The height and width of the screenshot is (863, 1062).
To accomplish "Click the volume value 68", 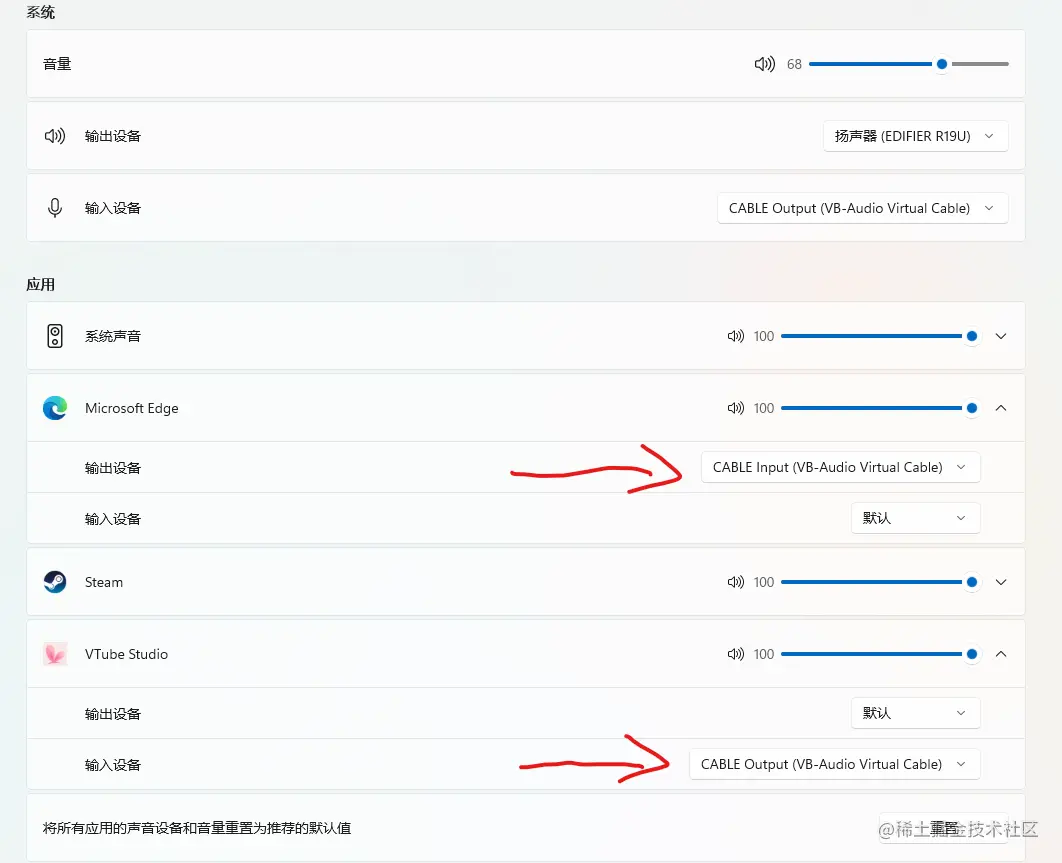I will pos(794,64).
